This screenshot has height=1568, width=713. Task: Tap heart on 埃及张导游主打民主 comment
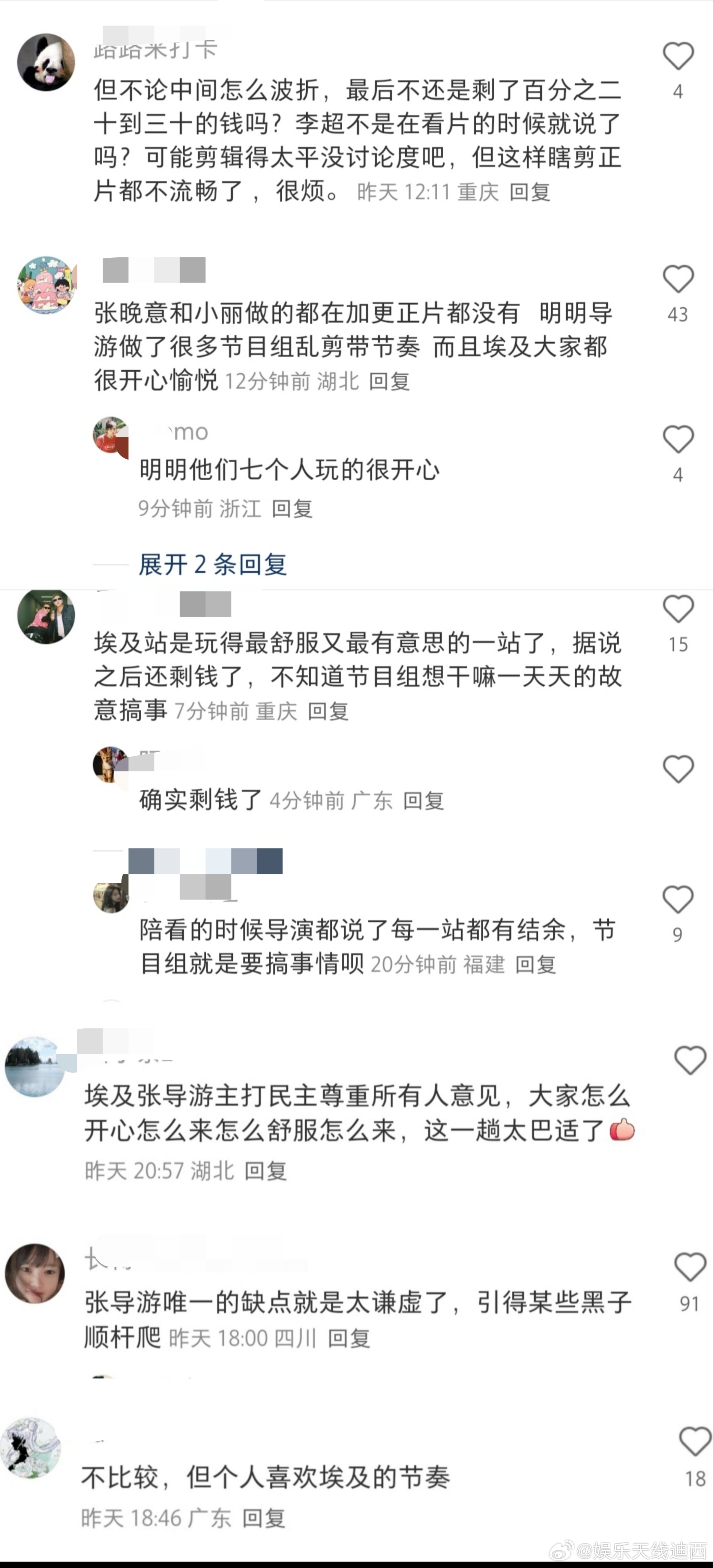coord(690,1060)
